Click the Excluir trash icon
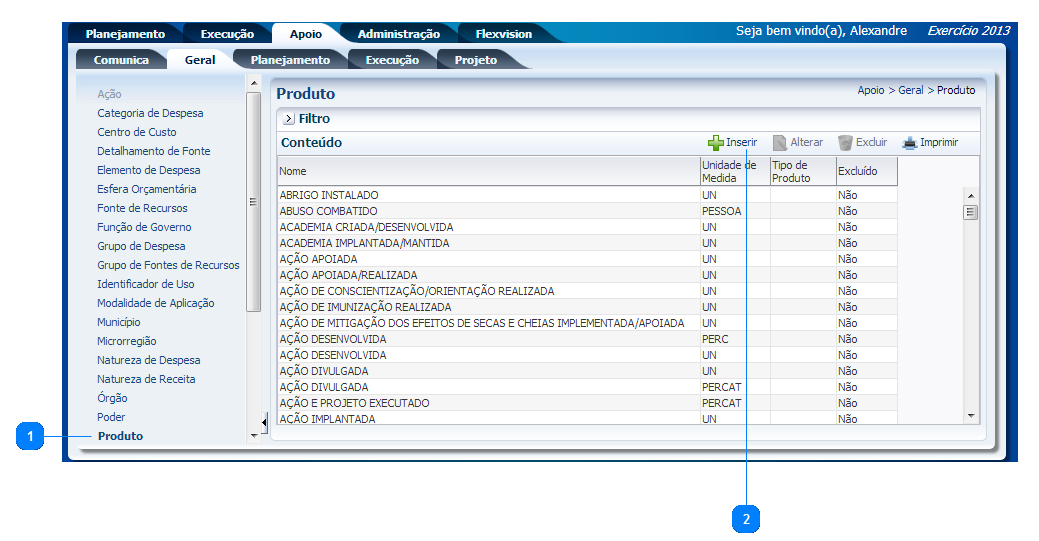 click(x=845, y=143)
